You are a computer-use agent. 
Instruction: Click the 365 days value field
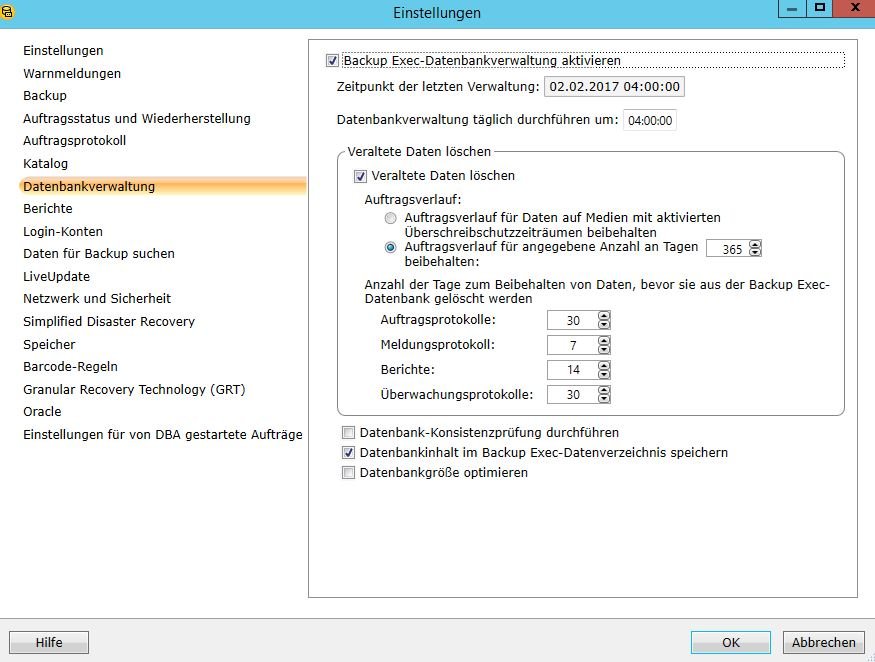pyautogui.click(x=728, y=249)
